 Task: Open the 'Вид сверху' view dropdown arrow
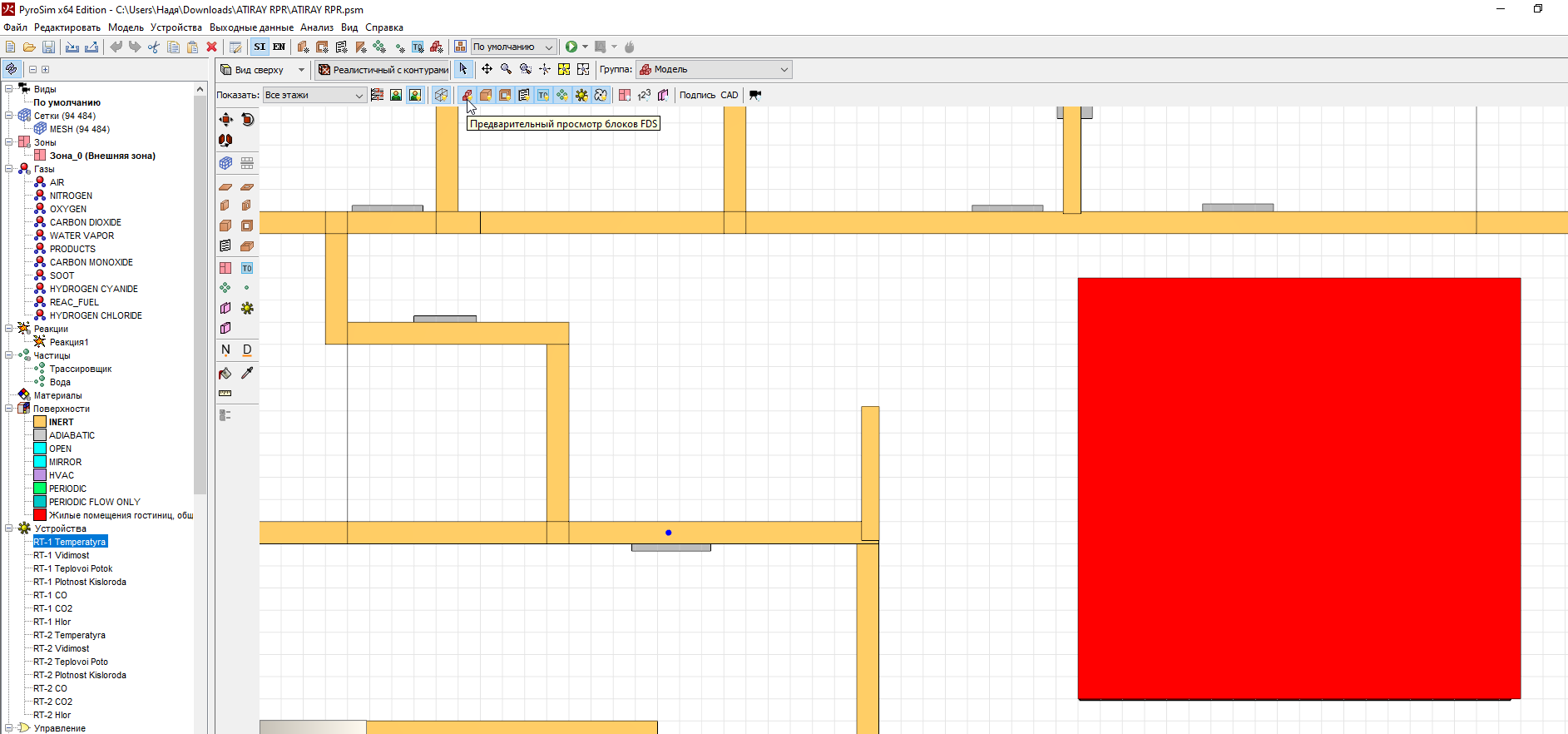coord(301,70)
